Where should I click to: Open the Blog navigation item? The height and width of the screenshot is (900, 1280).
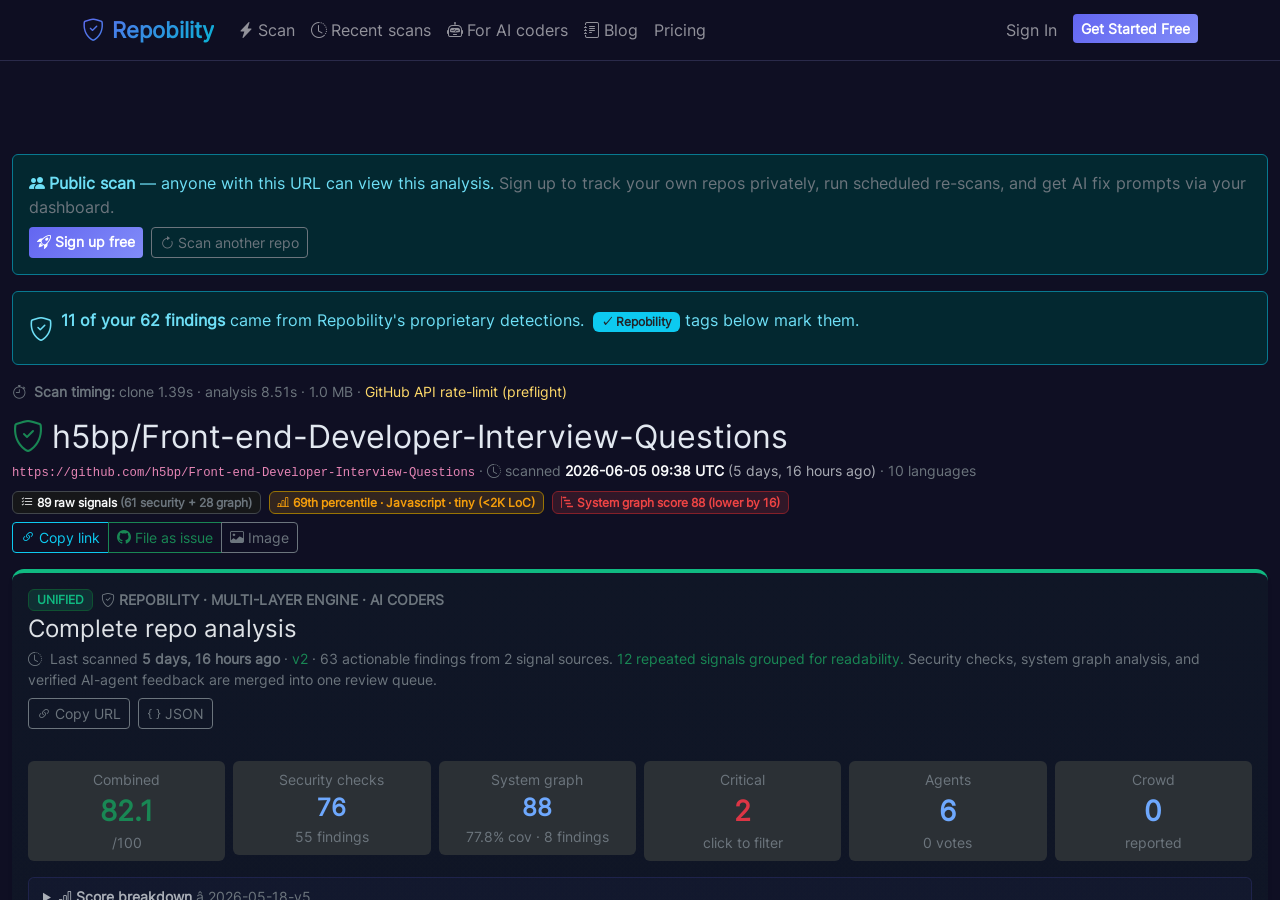coord(611,30)
